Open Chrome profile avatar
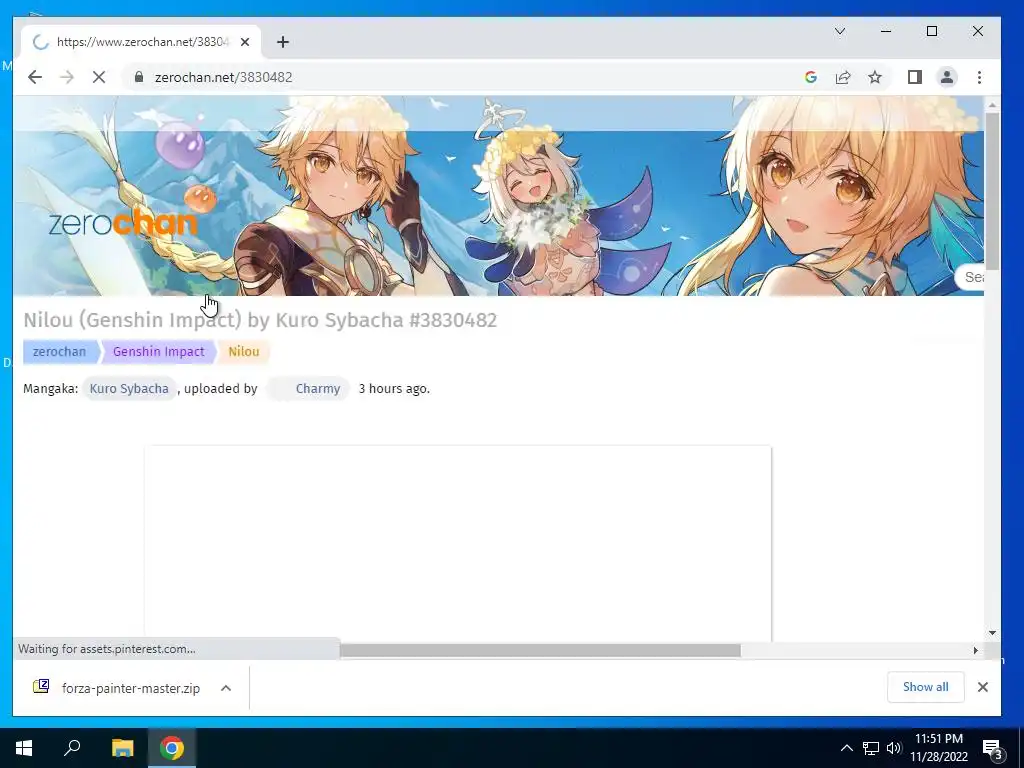 pyautogui.click(x=946, y=77)
